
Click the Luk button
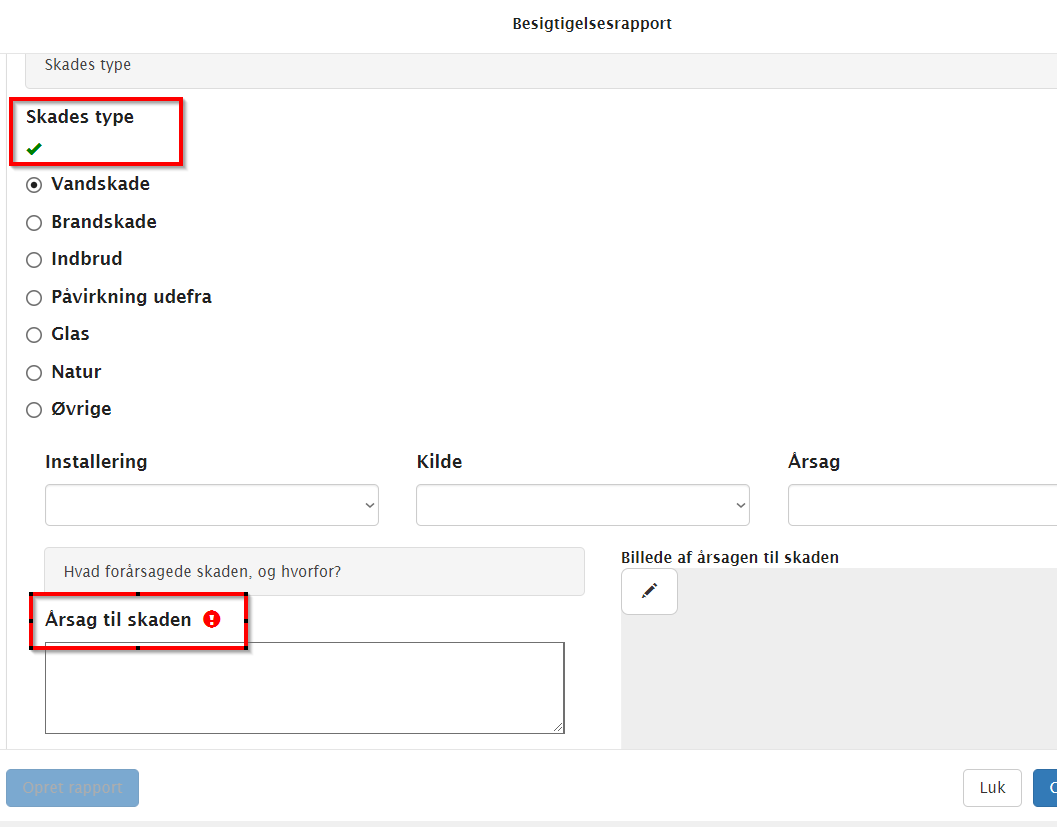pyautogui.click(x=991, y=788)
